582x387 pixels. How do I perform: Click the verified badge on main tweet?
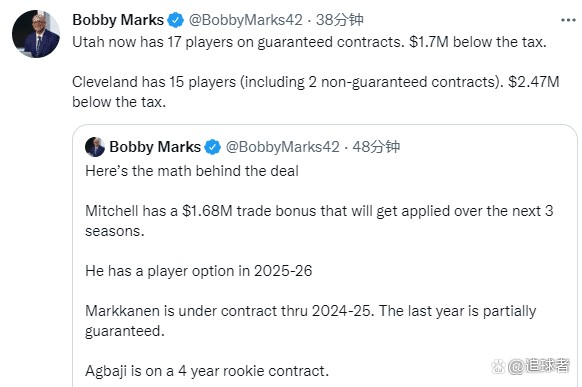[x=176, y=20]
